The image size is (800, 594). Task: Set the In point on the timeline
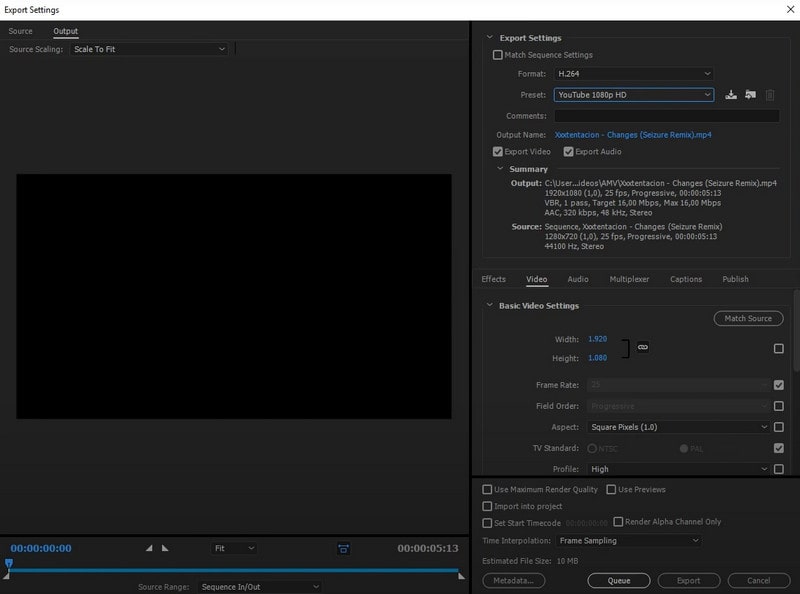[148, 548]
